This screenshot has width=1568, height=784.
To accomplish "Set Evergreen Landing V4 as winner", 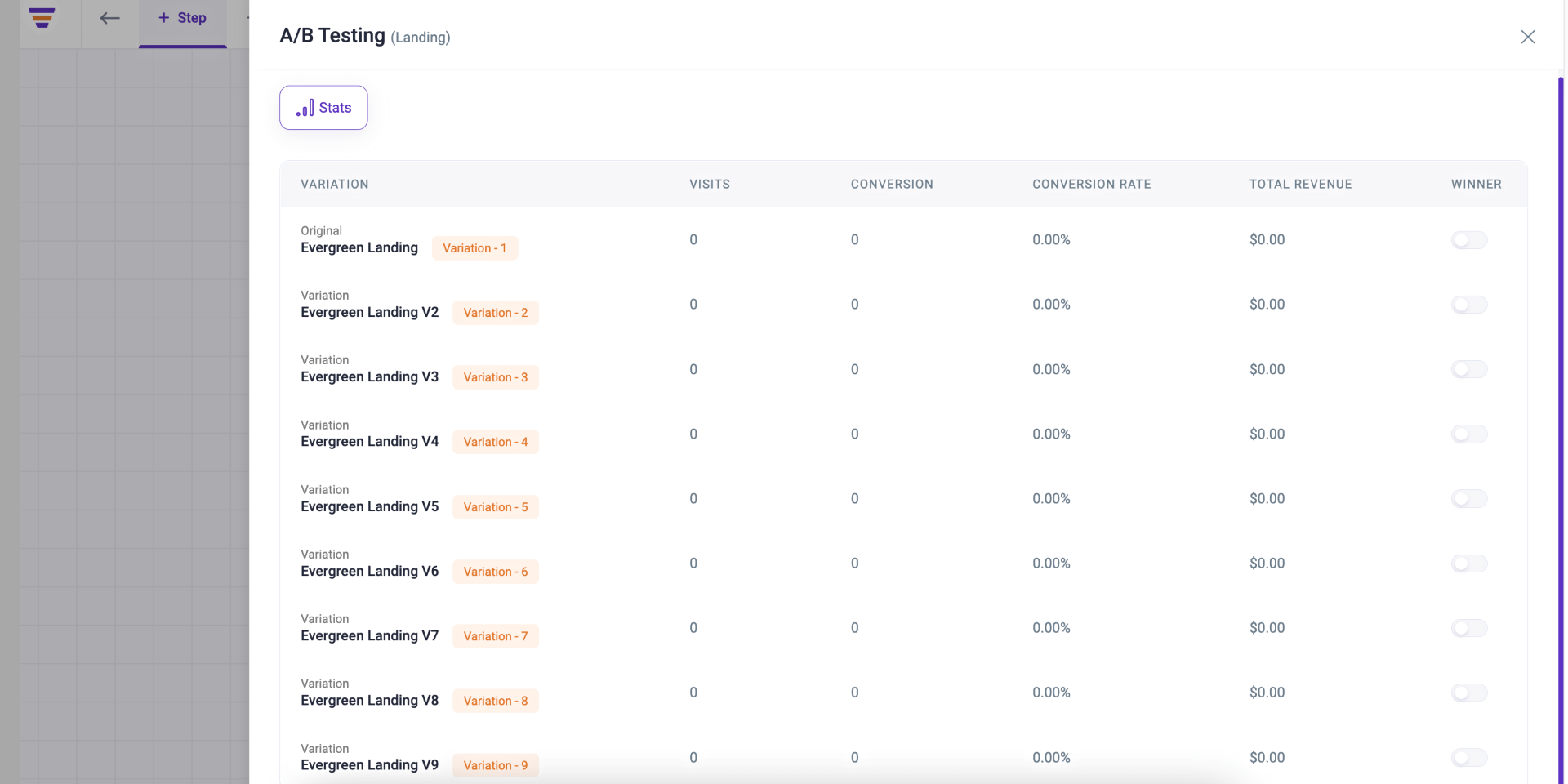I will click(x=1469, y=434).
